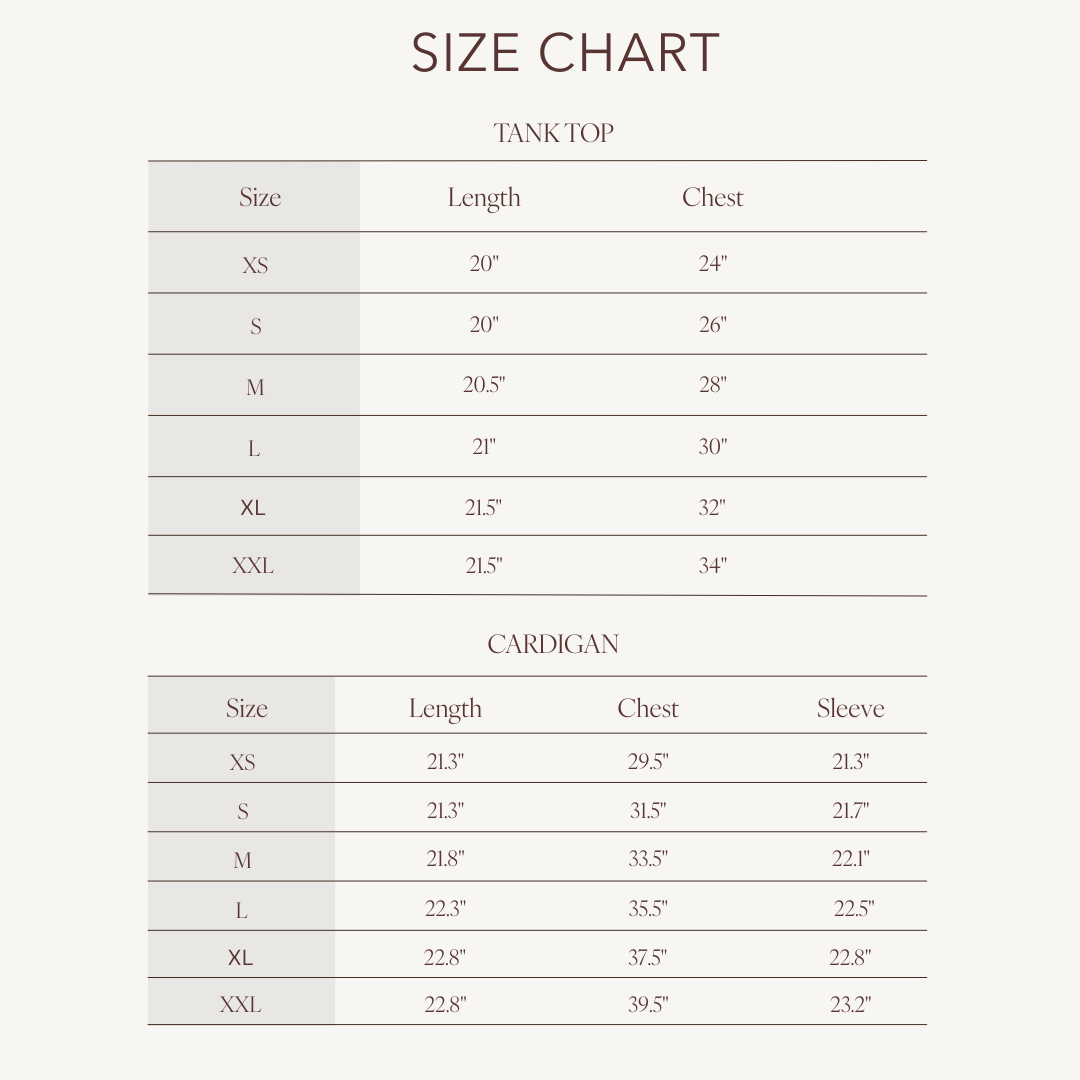Click the cardigan chest value 35.5"

pos(648,908)
